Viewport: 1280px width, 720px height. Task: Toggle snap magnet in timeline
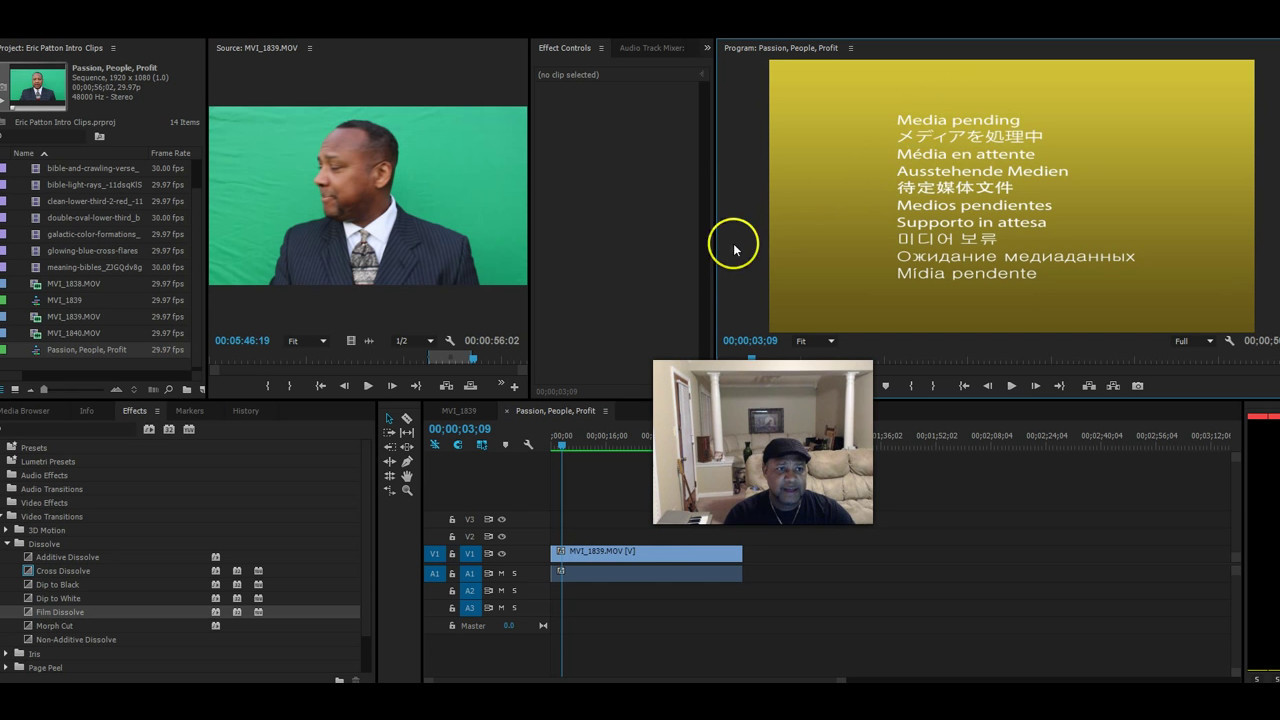[x=458, y=445]
